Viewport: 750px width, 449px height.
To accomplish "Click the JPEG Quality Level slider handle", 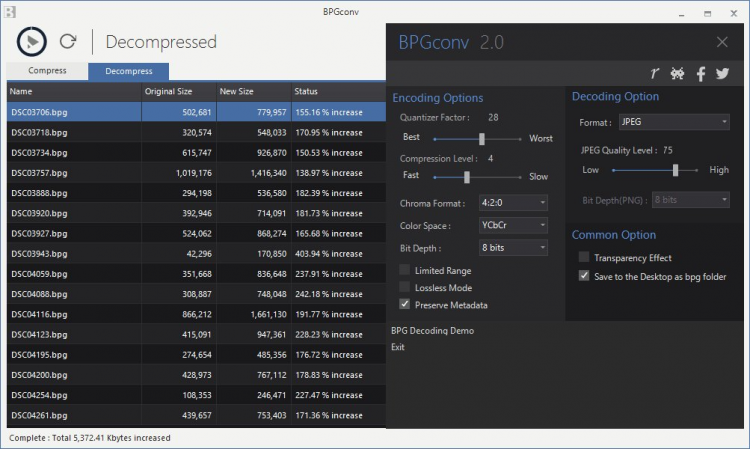I will [x=675, y=170].
